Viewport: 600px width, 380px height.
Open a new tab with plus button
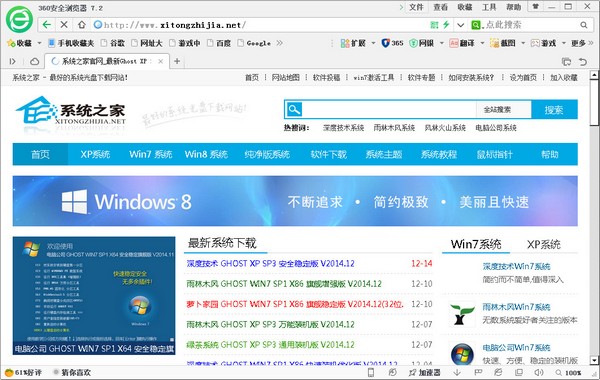[x=177, y=61]
